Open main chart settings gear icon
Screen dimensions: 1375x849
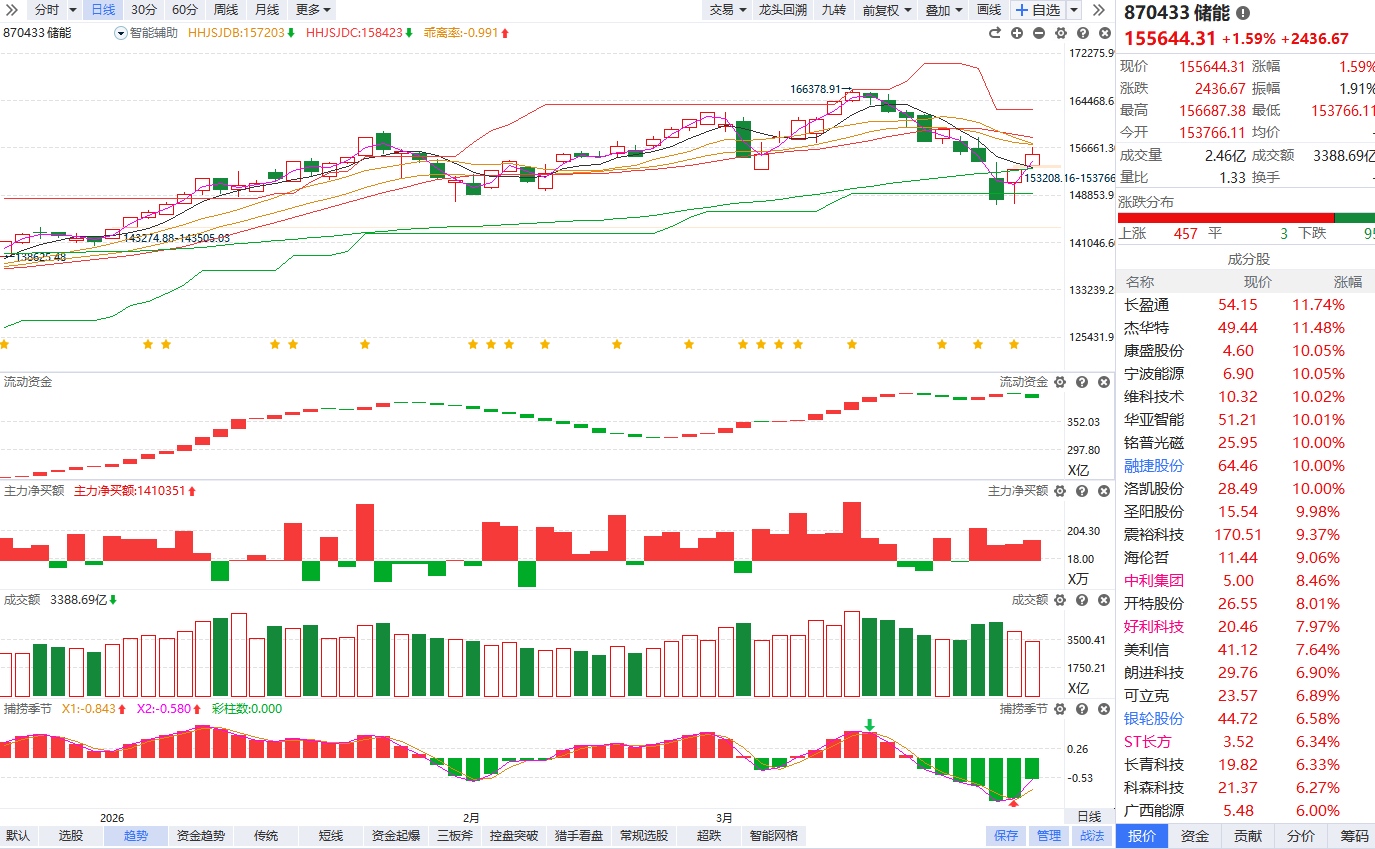click(x=1060, y=33)
